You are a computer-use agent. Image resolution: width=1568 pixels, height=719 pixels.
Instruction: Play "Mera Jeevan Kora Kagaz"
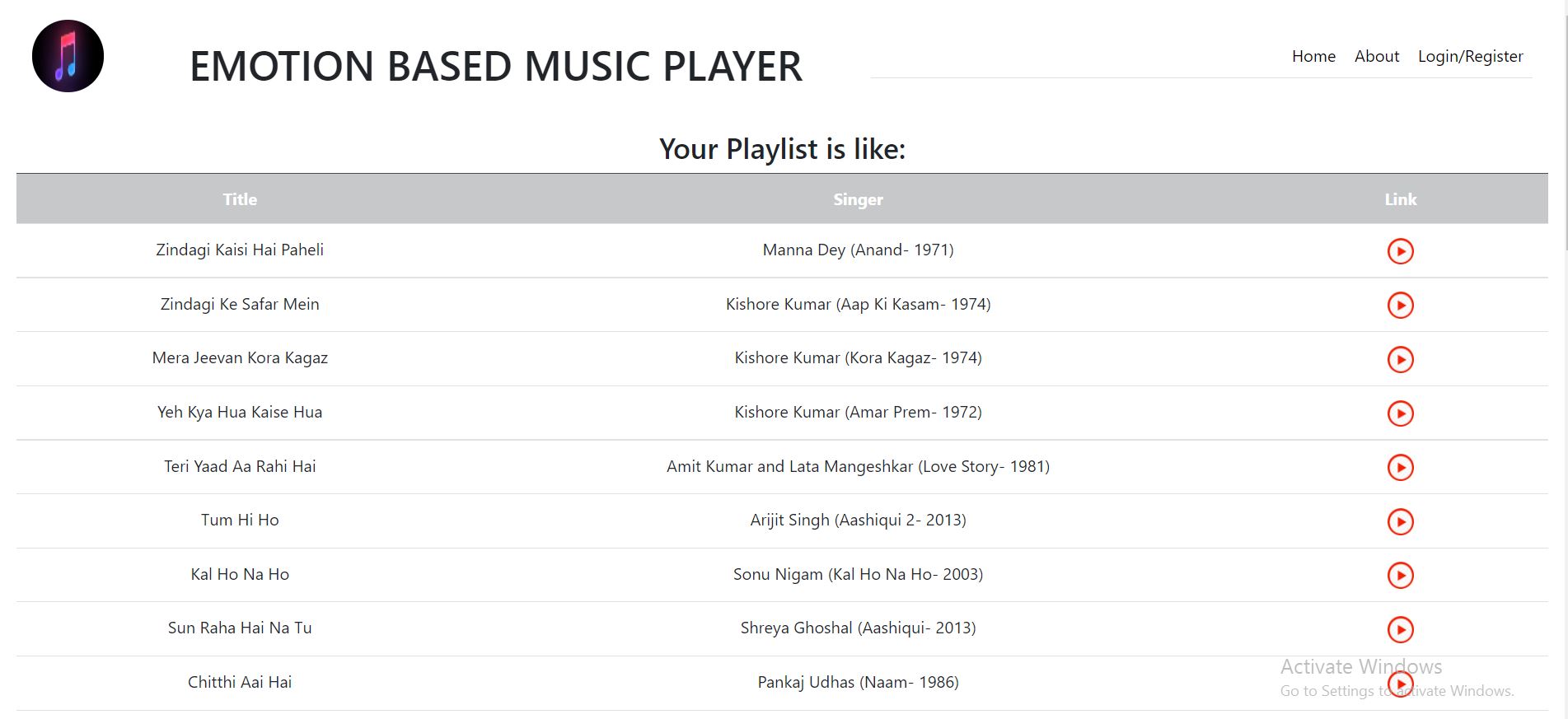(x=1400, y=359)
